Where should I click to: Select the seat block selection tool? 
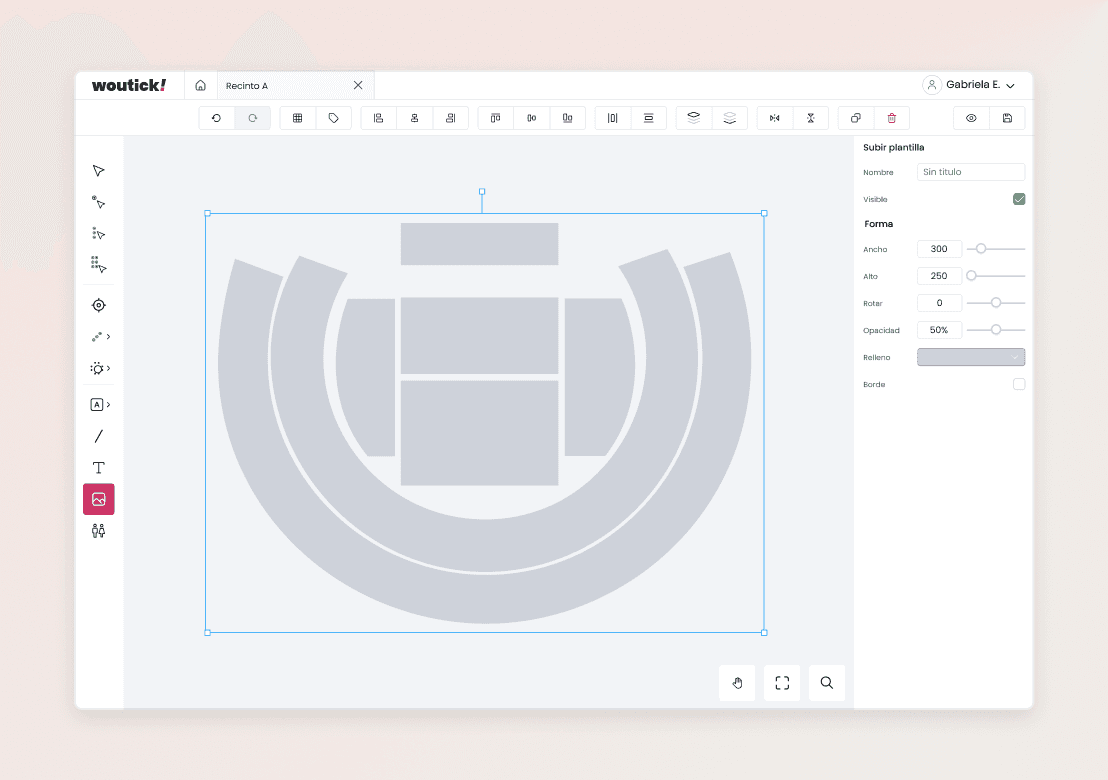click(98, 265)
